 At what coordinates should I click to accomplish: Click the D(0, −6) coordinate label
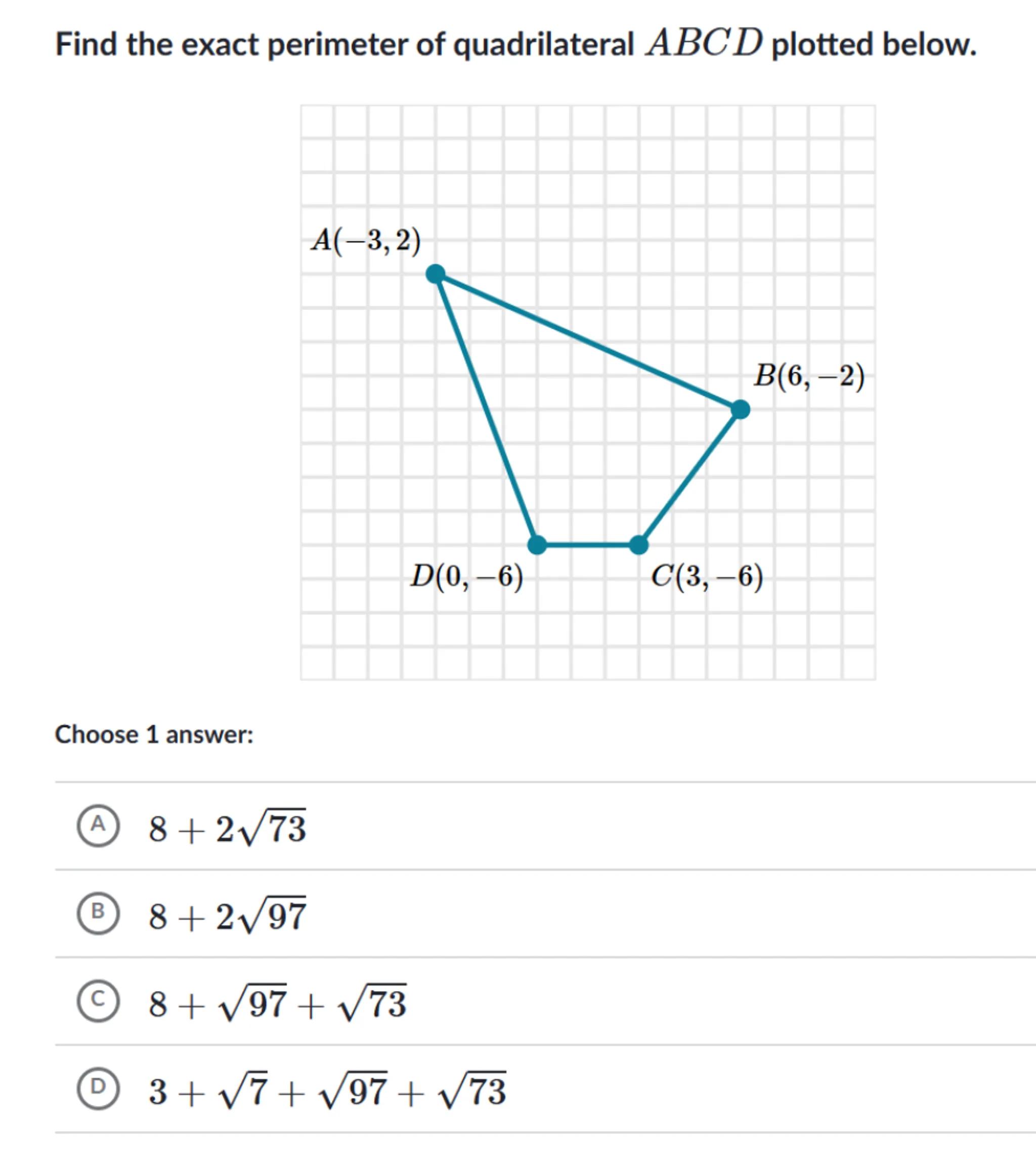click(x=467, y=576)
